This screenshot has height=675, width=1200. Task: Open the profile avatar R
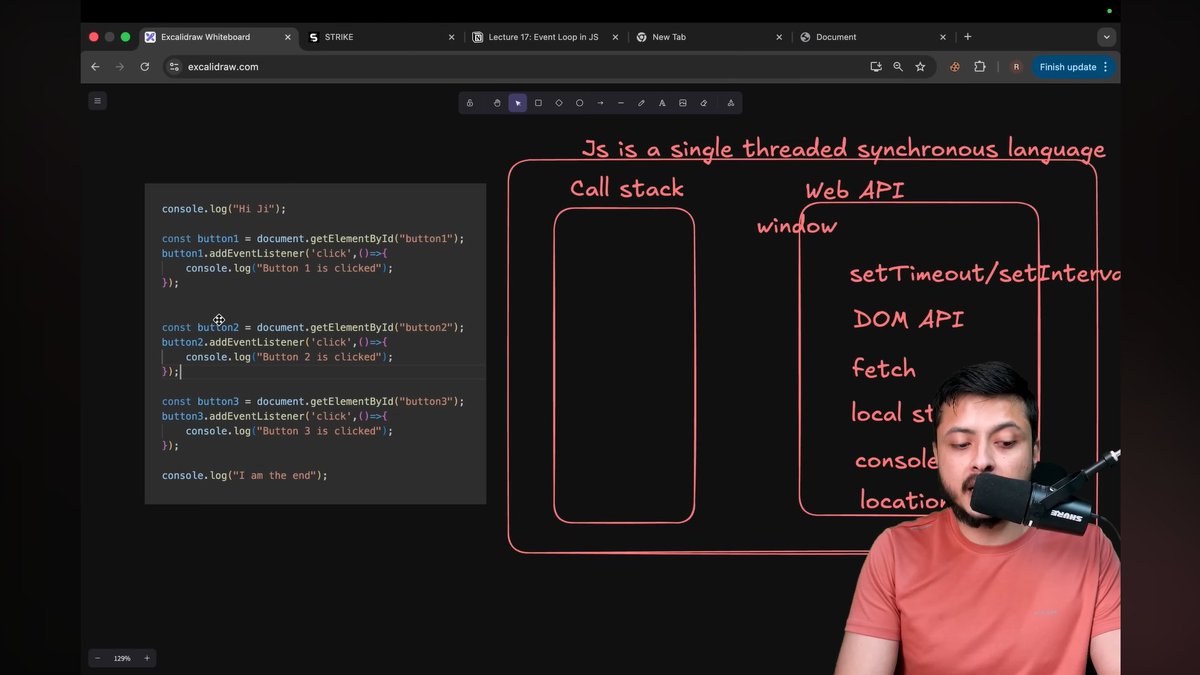coord(1016,67)
